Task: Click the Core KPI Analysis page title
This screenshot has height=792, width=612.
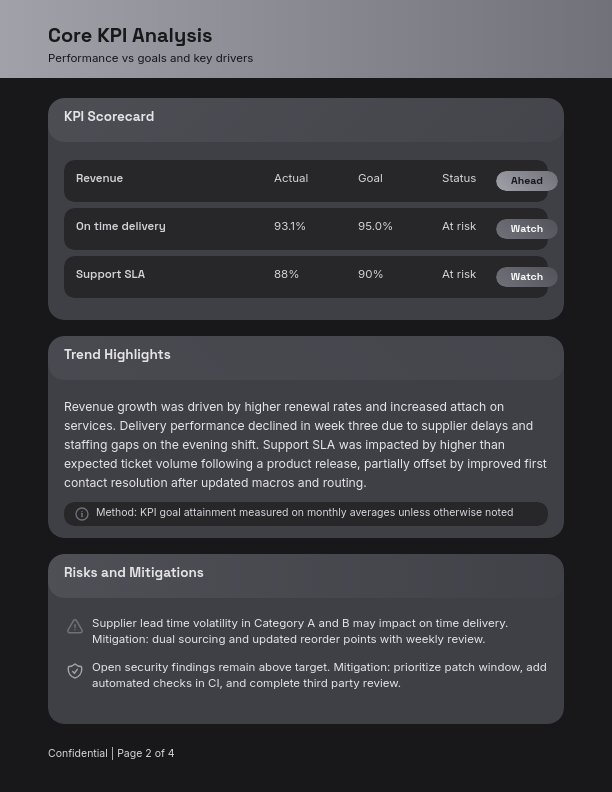Action: point(130,36)
